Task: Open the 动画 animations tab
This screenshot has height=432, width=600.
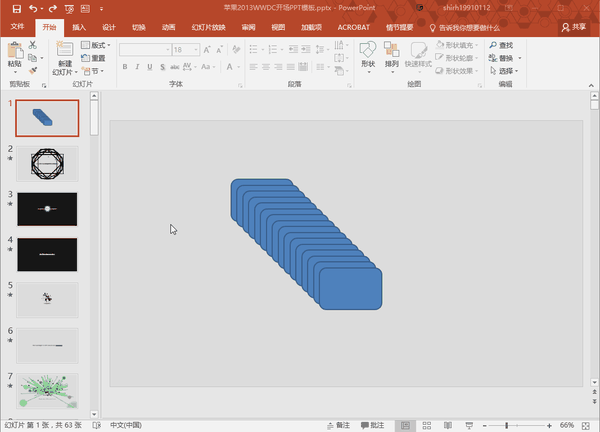Action: pos(168,27)
